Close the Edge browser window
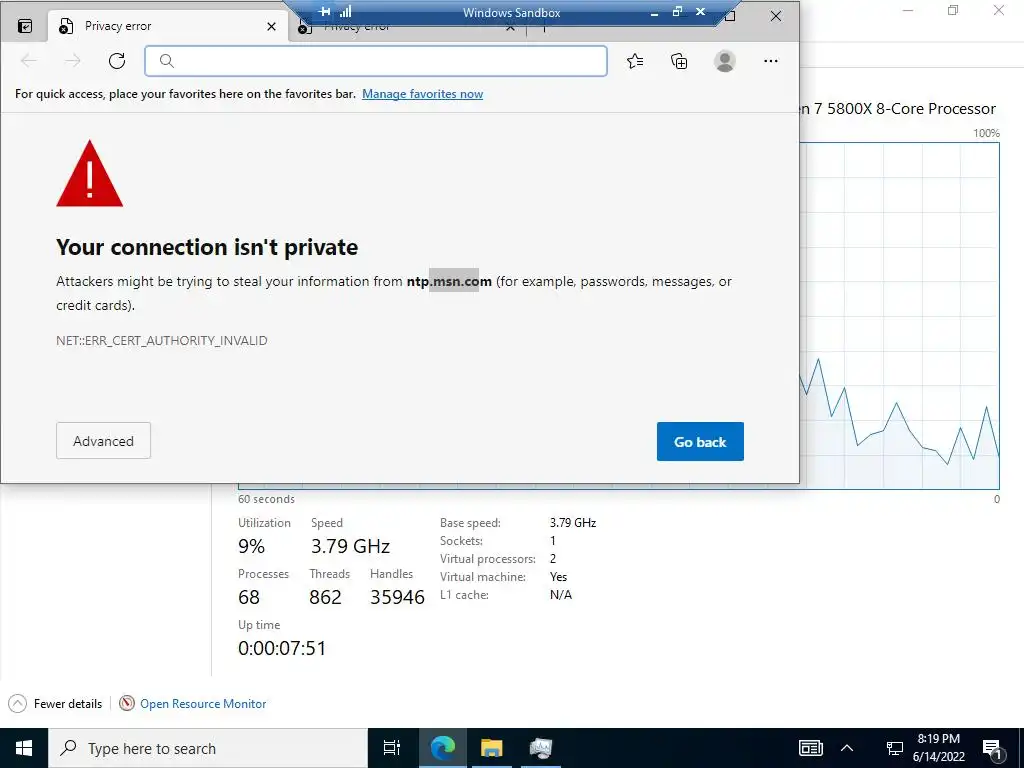1024x768 pixels. click(776, 16)
